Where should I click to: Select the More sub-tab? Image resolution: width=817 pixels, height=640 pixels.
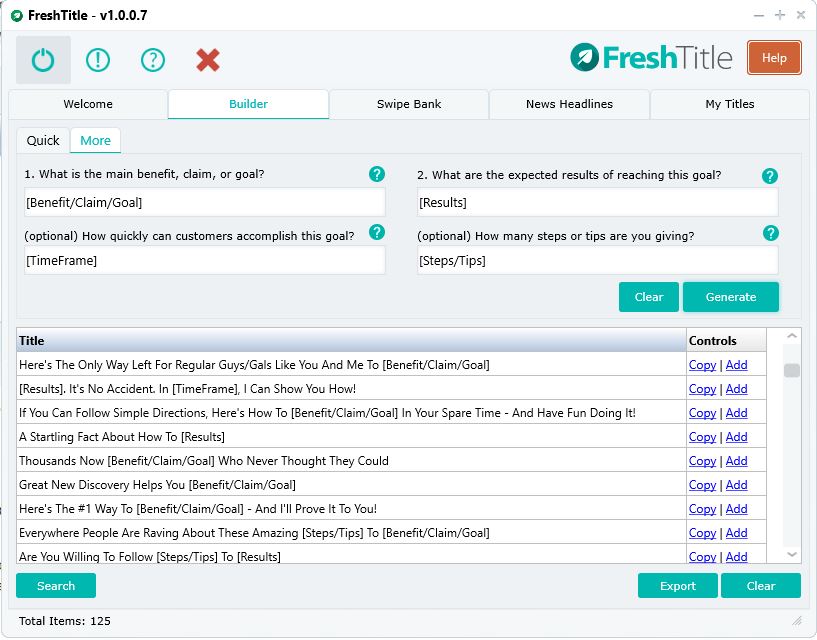[95, 141]
